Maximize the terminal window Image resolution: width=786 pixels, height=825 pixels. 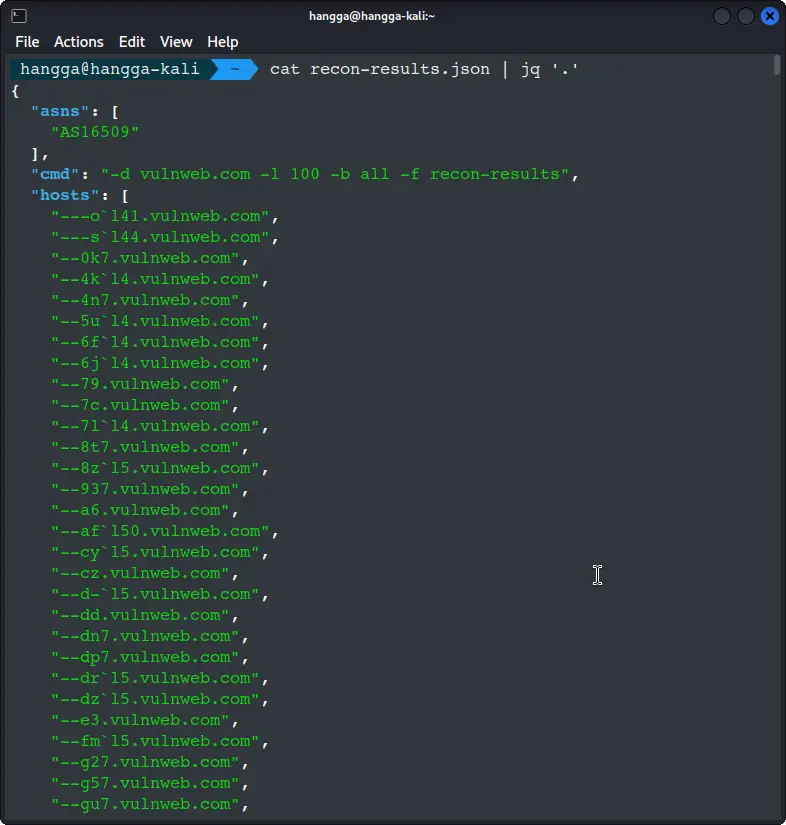point(746,16)
